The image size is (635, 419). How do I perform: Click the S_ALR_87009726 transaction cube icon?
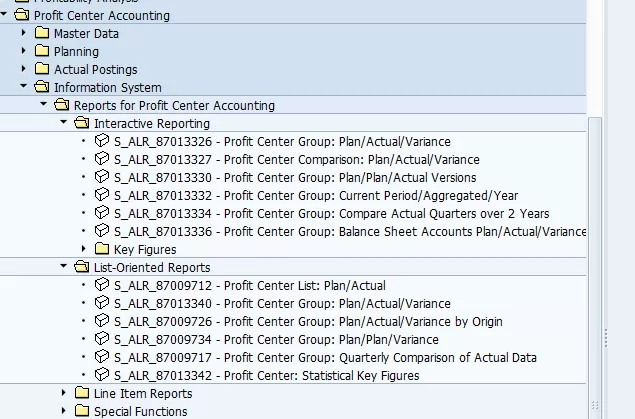101,321
